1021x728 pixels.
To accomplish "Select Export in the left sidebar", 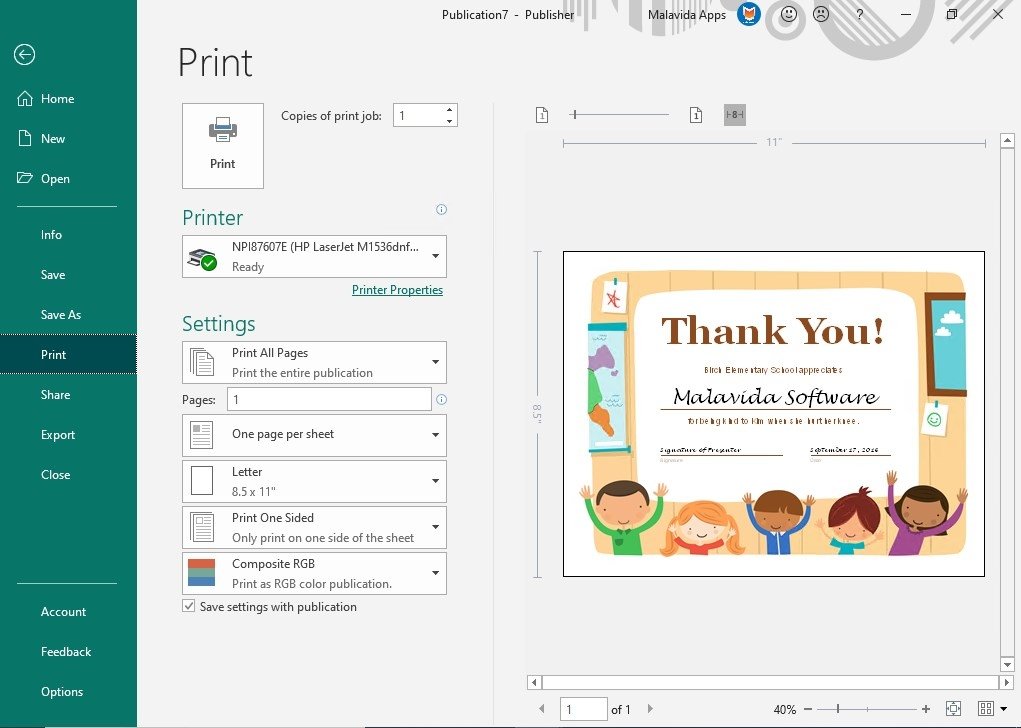I will 58,435.
